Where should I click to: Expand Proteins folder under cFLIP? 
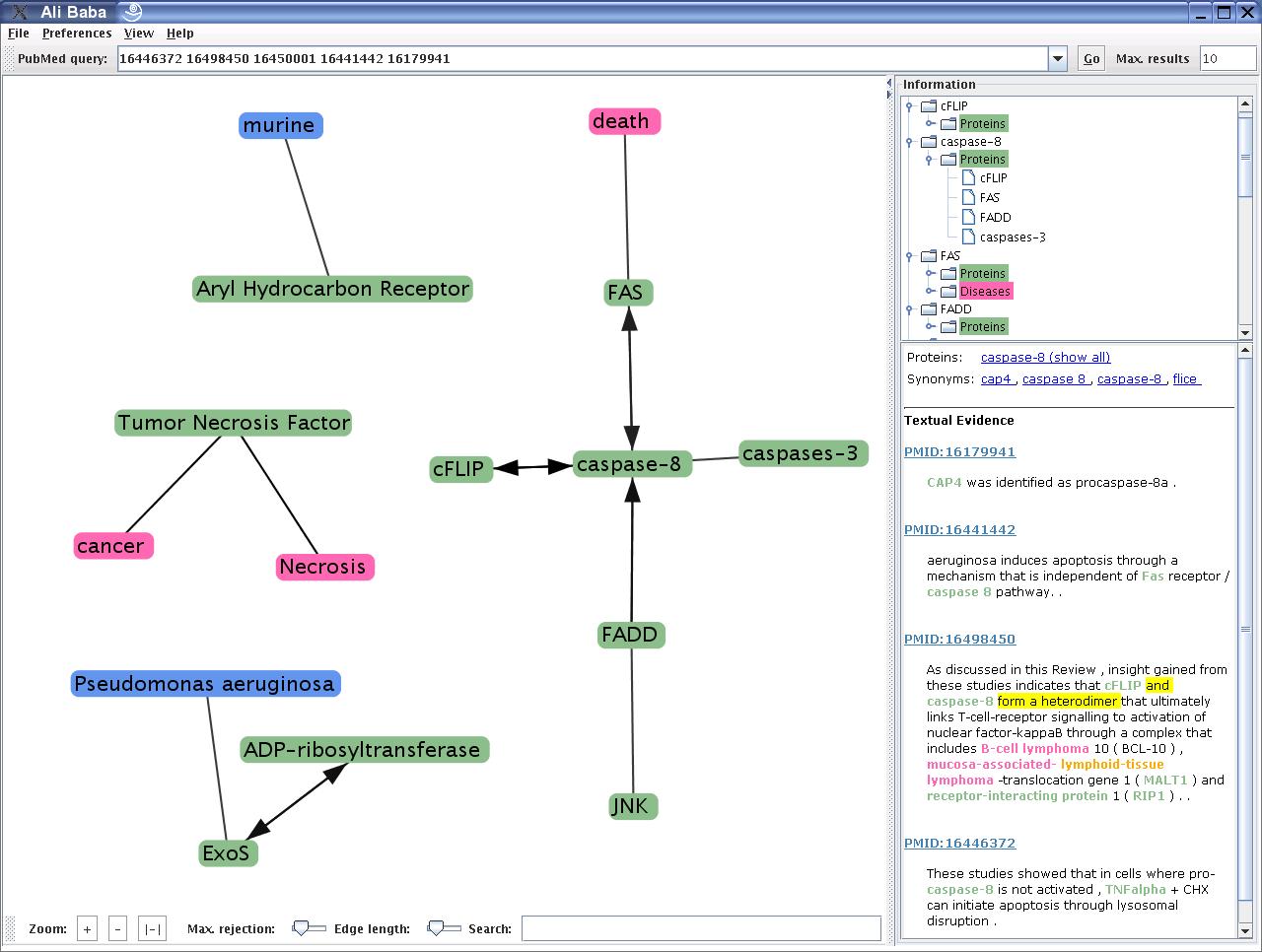[930, 124]
